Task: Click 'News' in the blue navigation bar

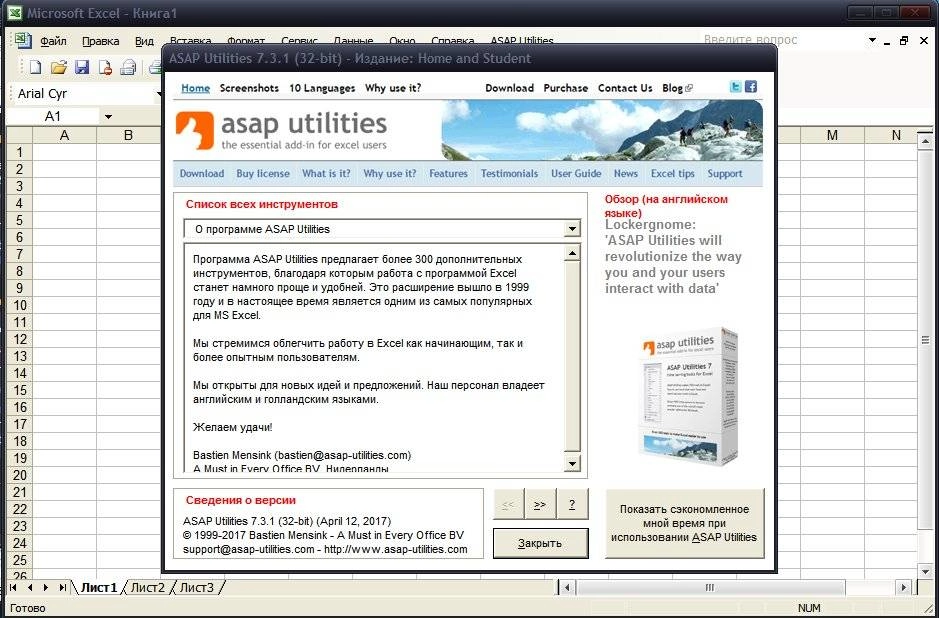Action: (625, 174)
